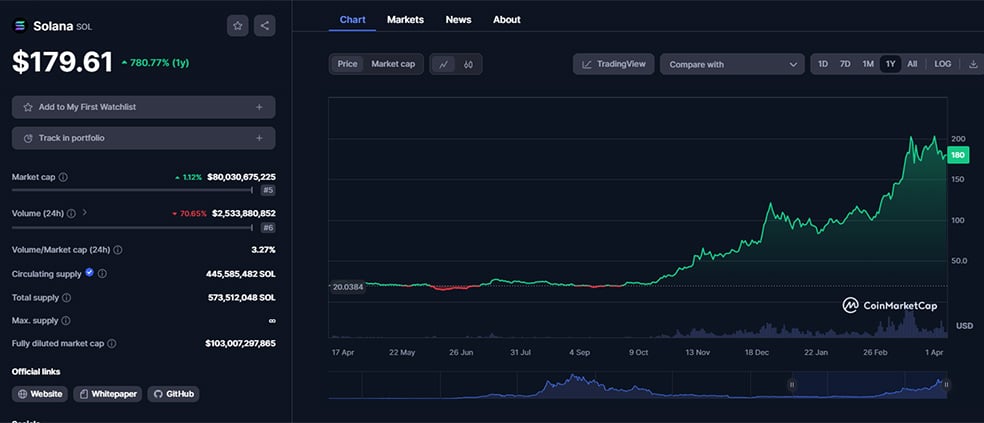Show Total supply info icon
984x423 pixels.
(67, 297)
